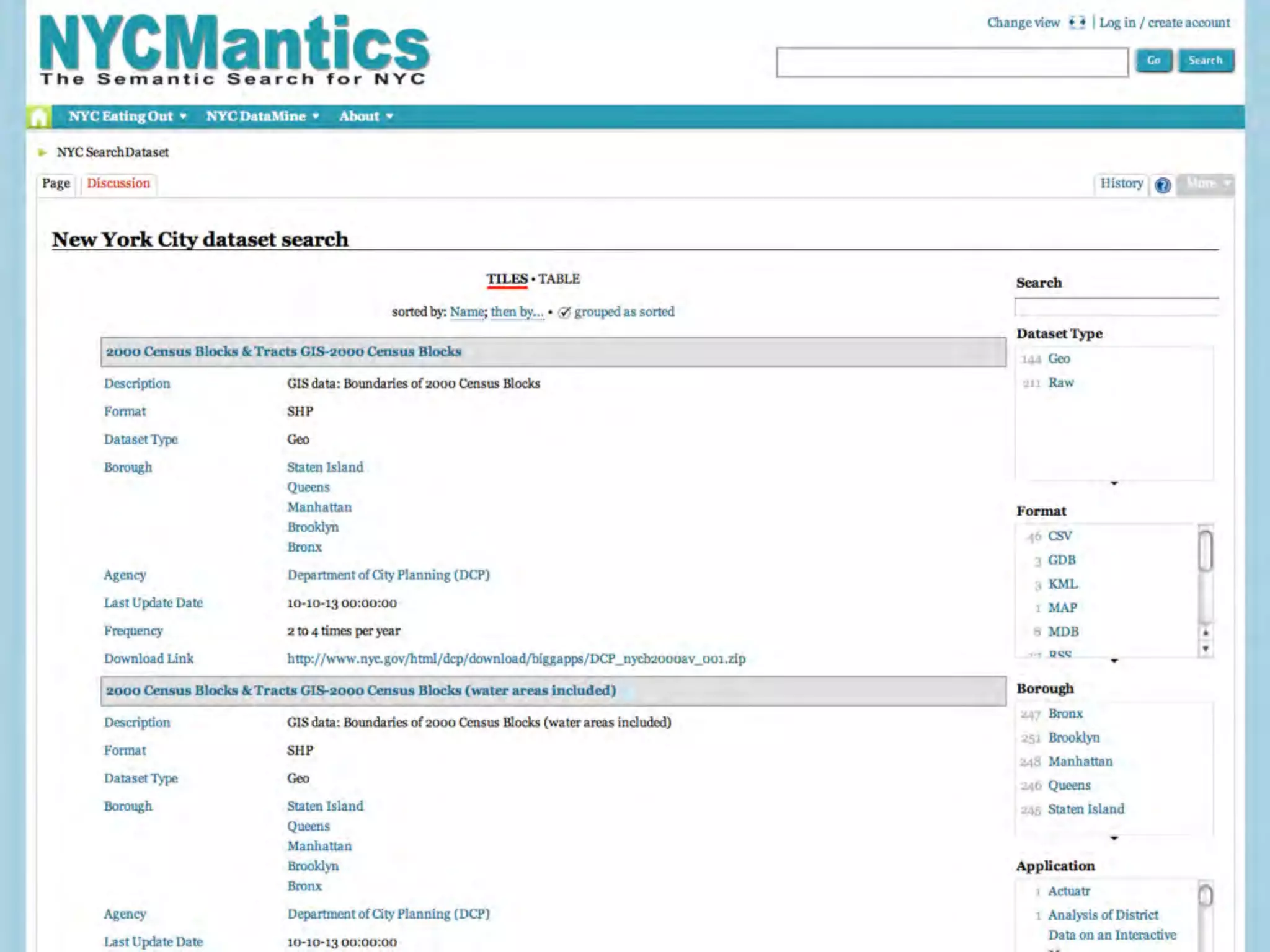1270x952 pixels.
Task: Toggle the grouped as sorted checkbox
Action: [x=564, y=312]
